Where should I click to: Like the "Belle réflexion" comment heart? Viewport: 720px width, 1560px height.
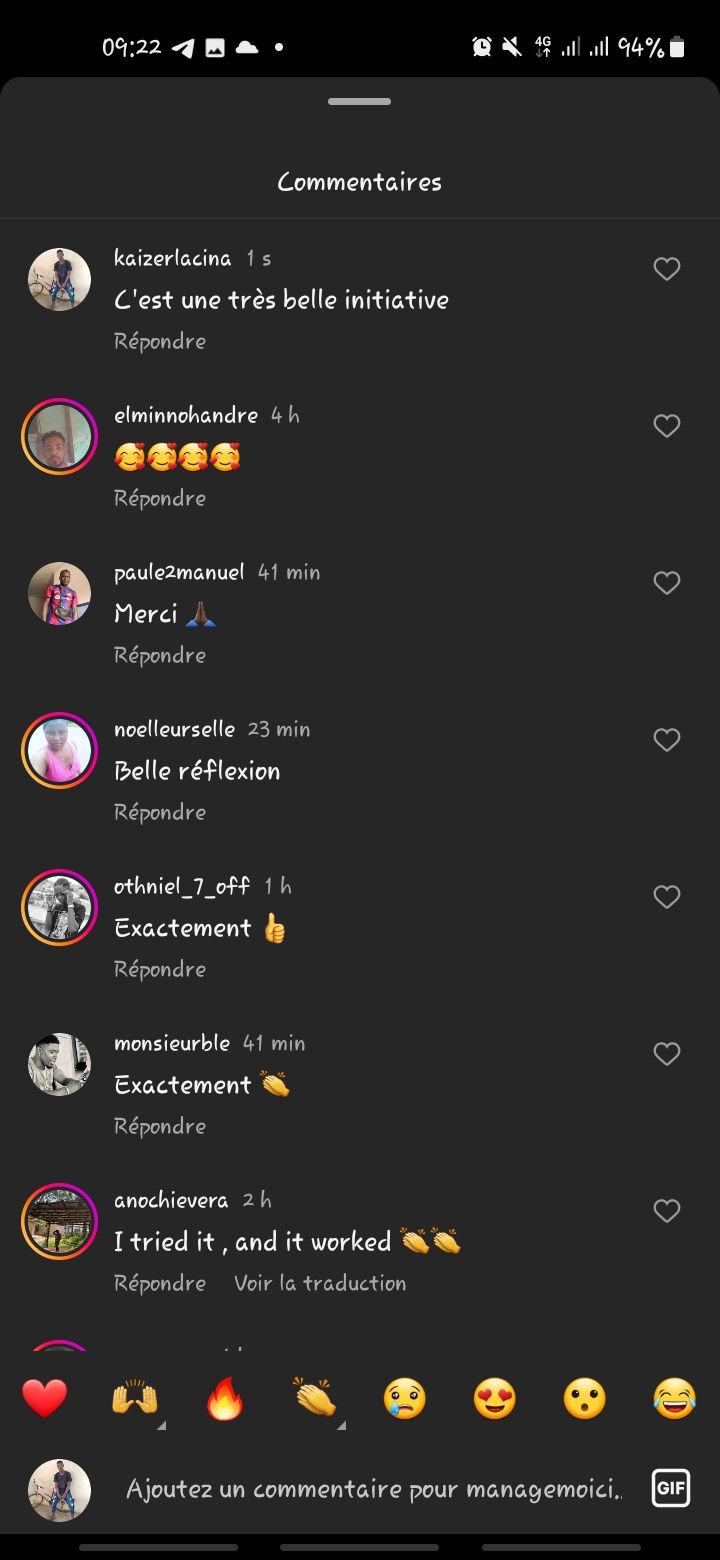pyautogui.click(x=666, y=740)
